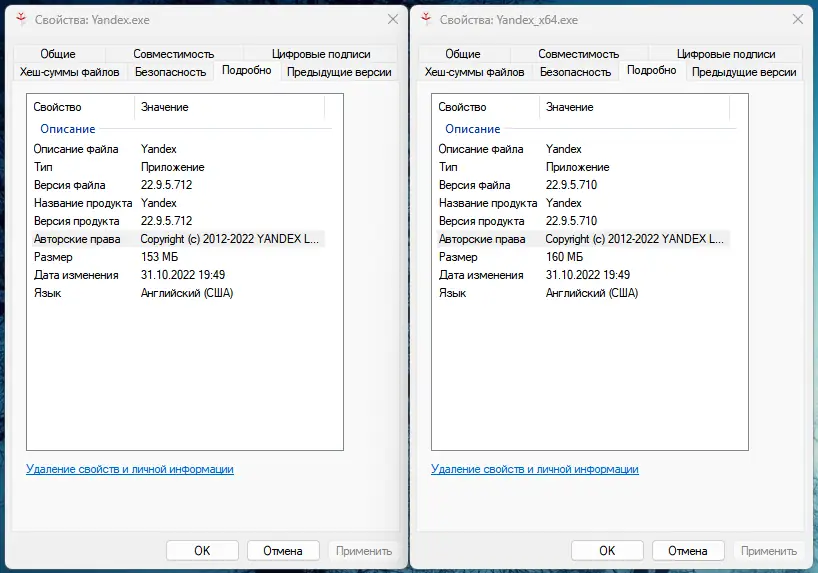
Task: Open Предыдущие версии tab in Yandex_x64.exe properties
Action: (744, 72)
